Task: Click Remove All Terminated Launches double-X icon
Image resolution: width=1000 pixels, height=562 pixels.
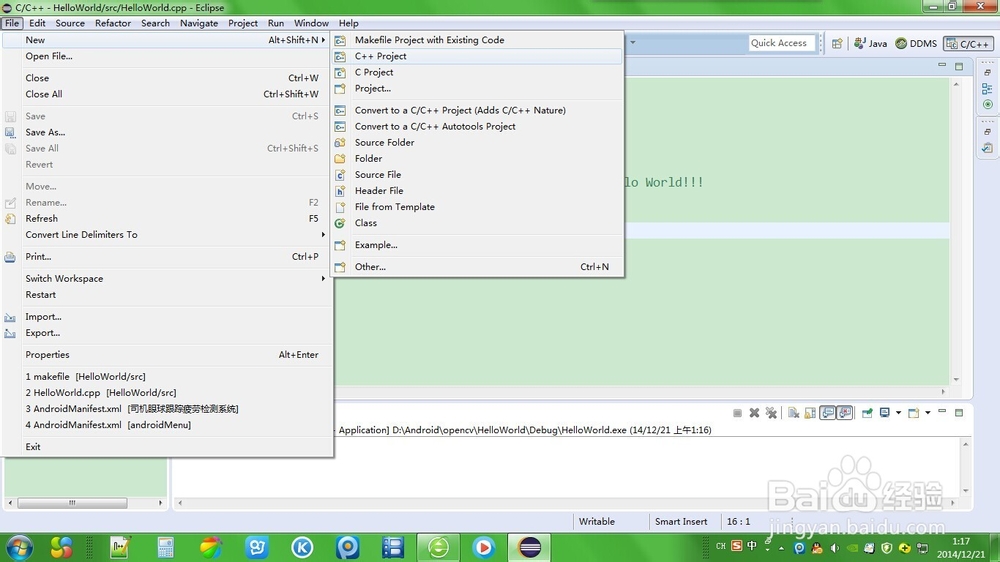Action: 771,413
